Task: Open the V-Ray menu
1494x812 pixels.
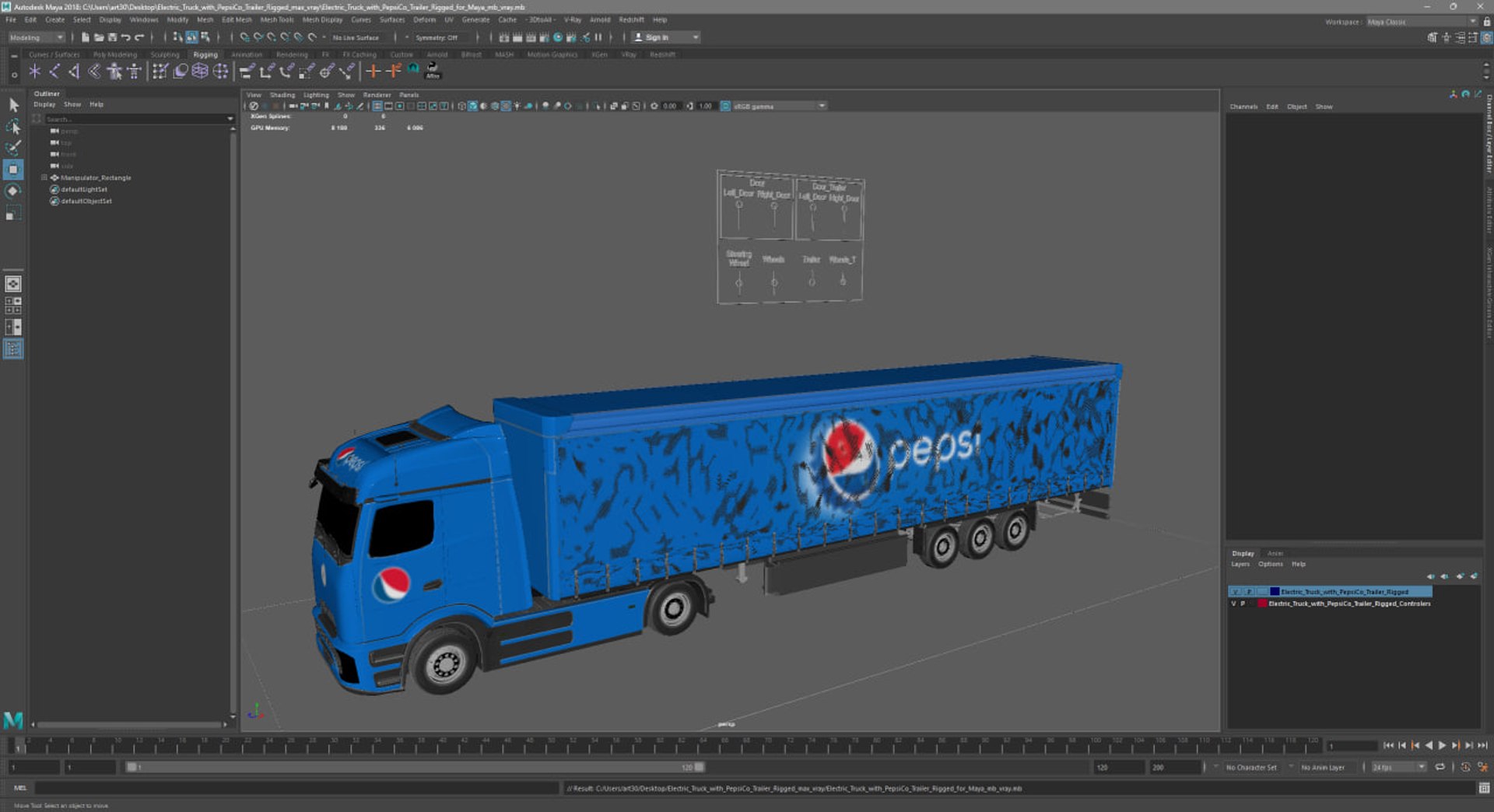Action: [x=573, y=19]
